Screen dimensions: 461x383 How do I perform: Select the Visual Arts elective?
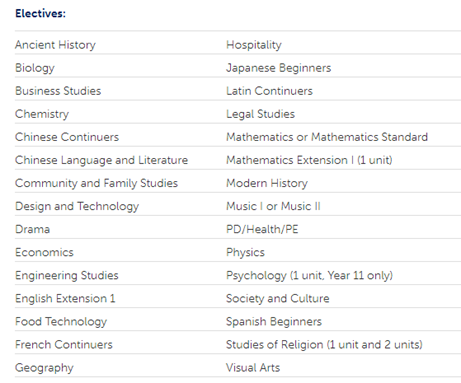tap(253, 368)
